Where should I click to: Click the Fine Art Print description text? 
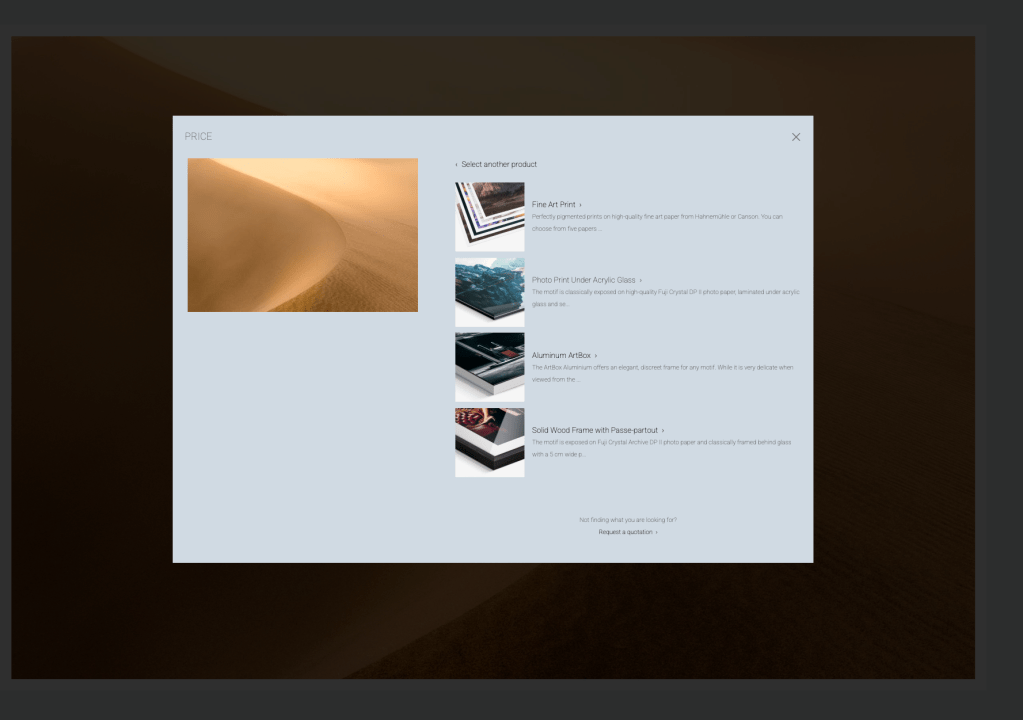pos(656,222)
